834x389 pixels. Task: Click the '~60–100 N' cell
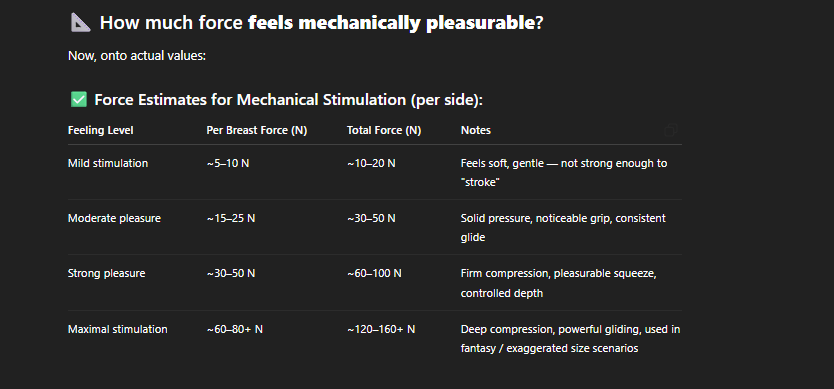(374, 274)
